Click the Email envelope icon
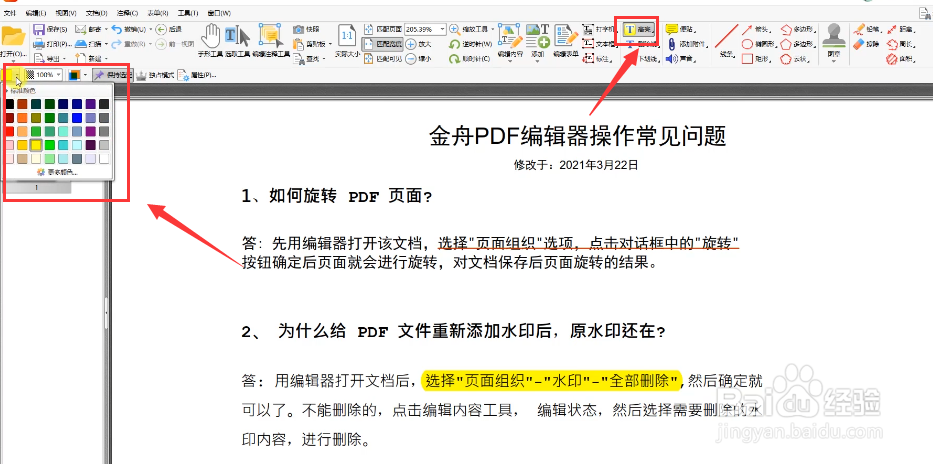933x464 pixels. click(81, 29)
